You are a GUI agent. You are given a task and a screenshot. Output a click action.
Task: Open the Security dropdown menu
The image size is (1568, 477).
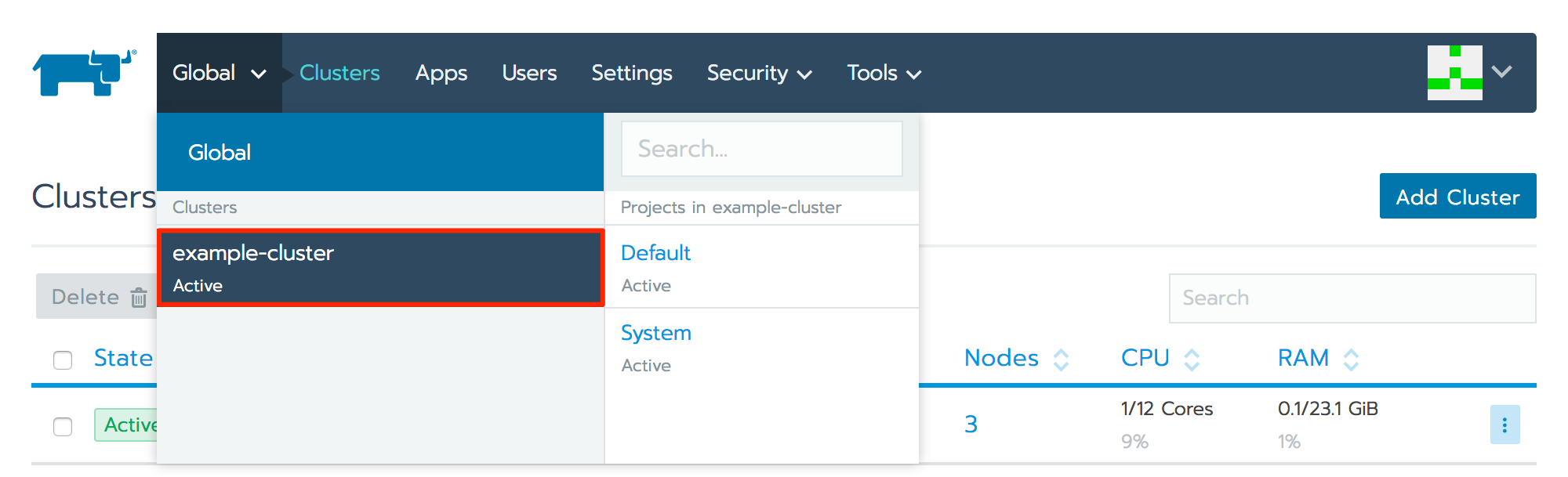758,73
